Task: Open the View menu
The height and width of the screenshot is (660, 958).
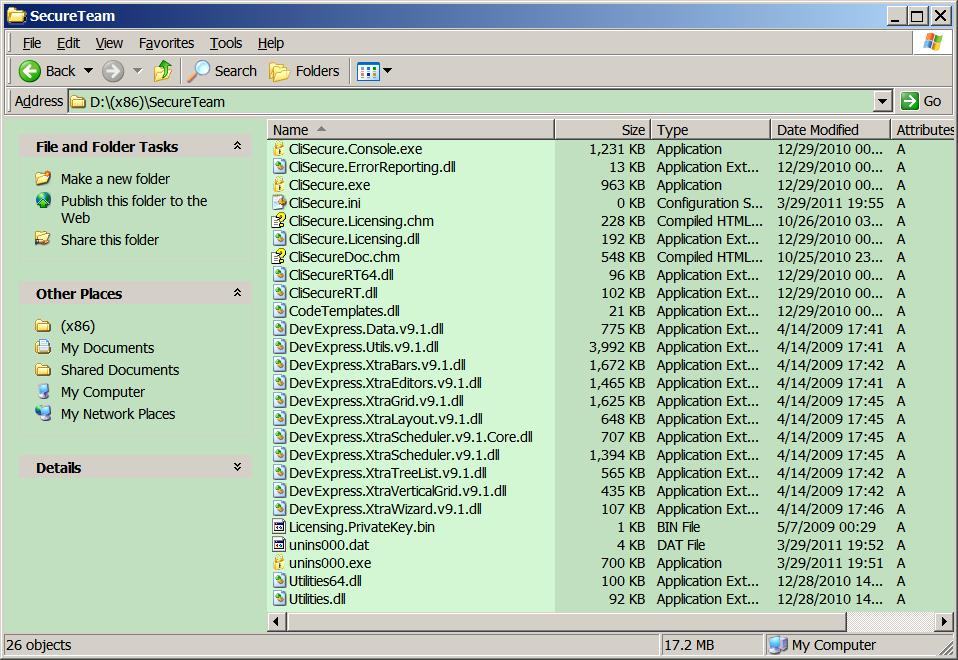Action: click(109, 43)
